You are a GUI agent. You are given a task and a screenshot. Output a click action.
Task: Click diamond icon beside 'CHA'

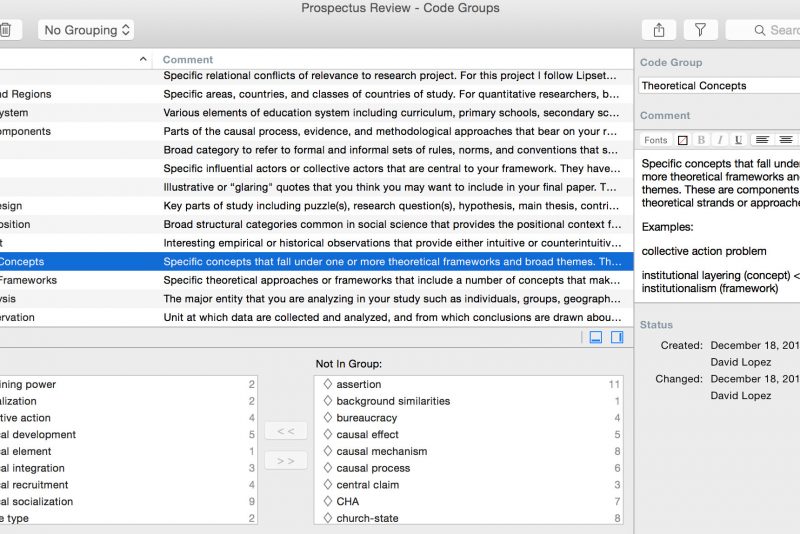(328, 501)
